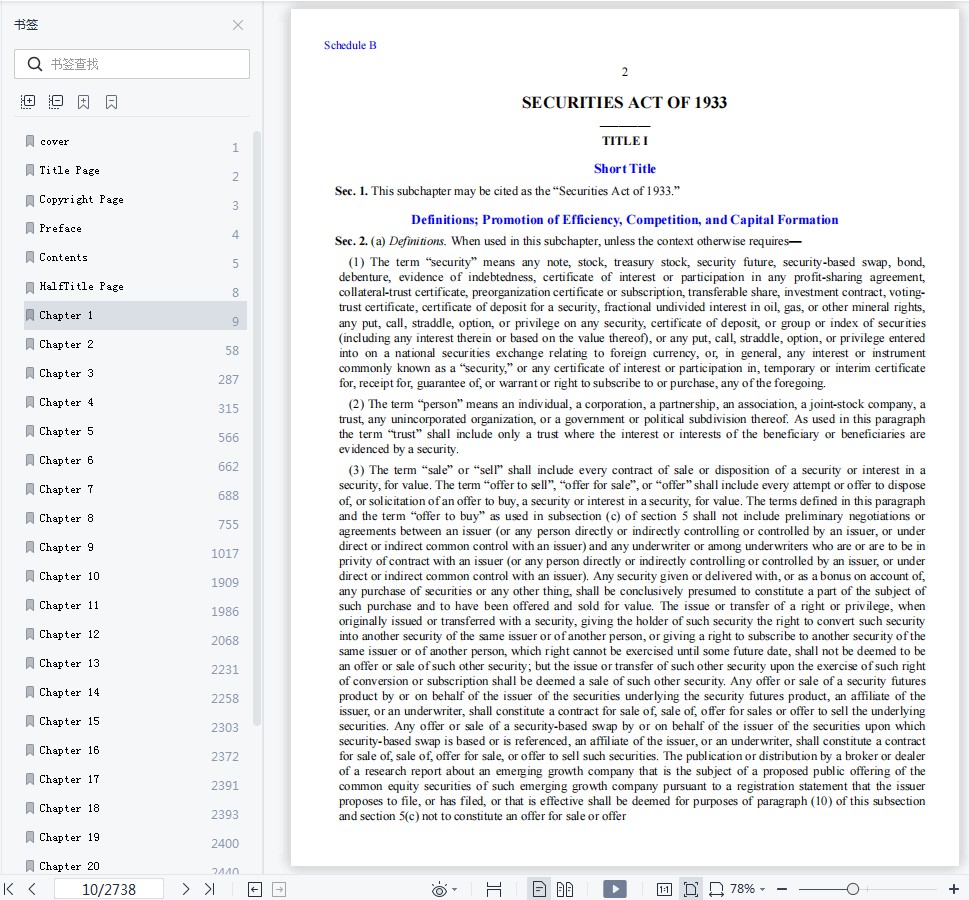Viewport: 969px width, 900px height.
Task: Go back to the previous view
Action: [x=255, y=889]
